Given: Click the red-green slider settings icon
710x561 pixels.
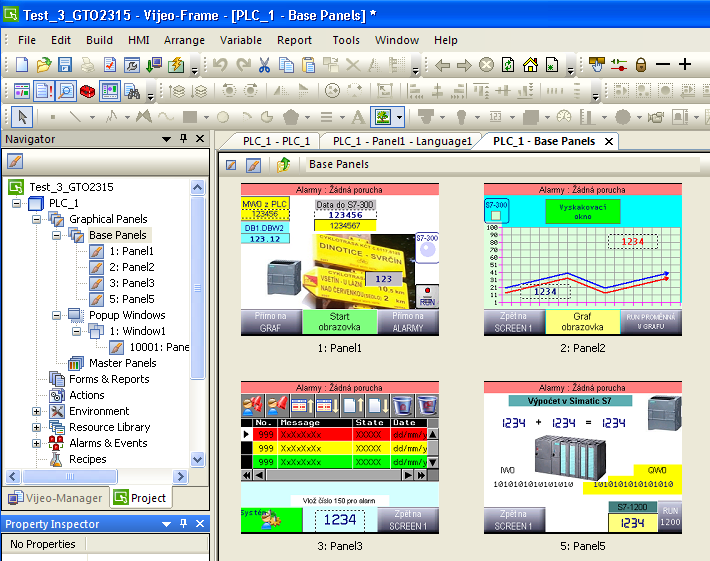Looking at the screenshot, I should pos(619,65).
